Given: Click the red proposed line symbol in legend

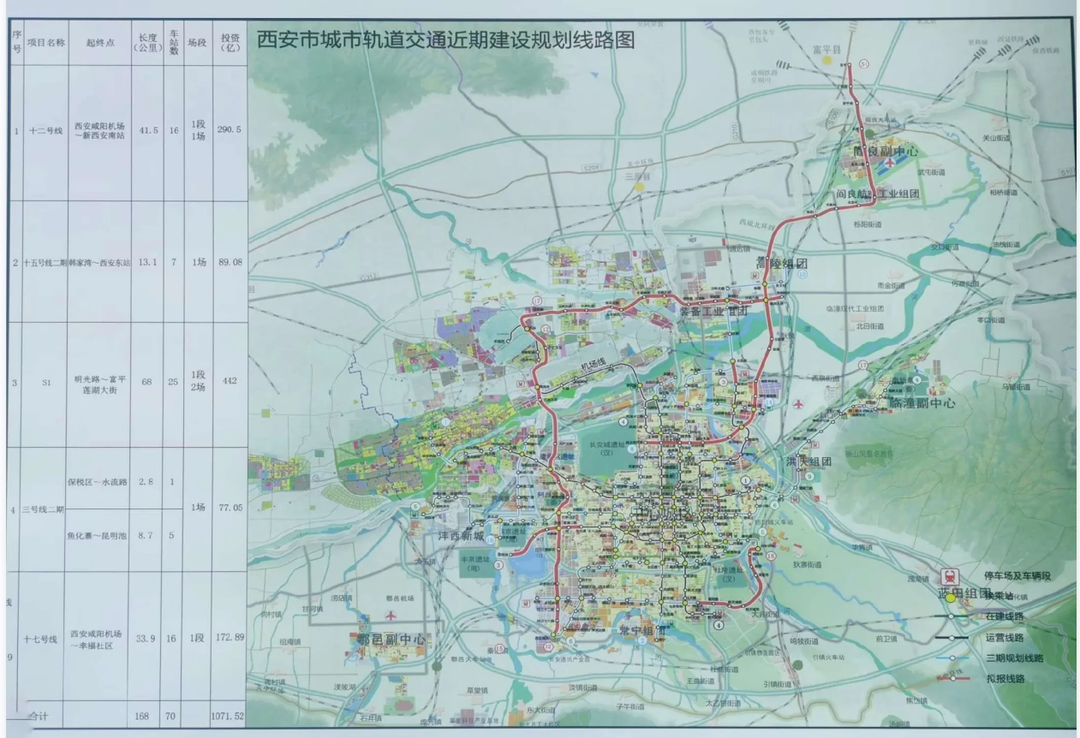Looking at the screenshot, I should point(953,679).
